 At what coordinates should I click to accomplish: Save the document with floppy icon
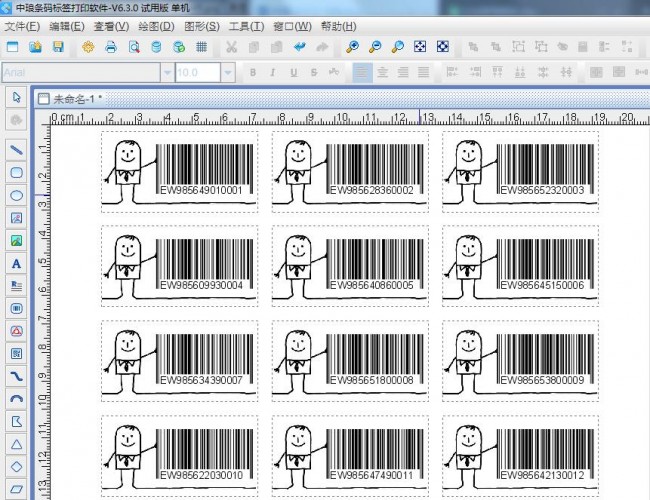coord(58,47)
